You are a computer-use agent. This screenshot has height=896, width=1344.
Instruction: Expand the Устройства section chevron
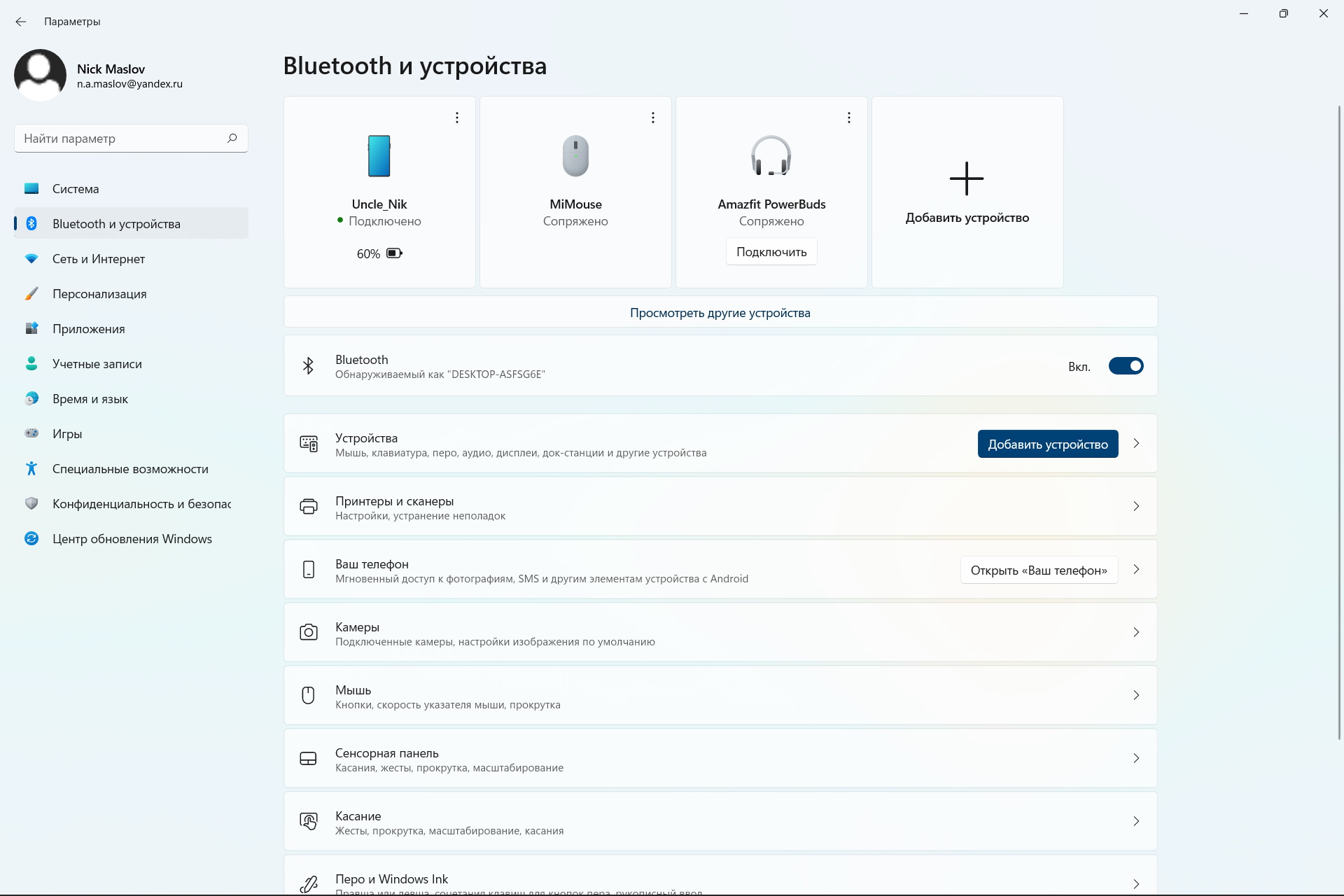click(1136, 443)
